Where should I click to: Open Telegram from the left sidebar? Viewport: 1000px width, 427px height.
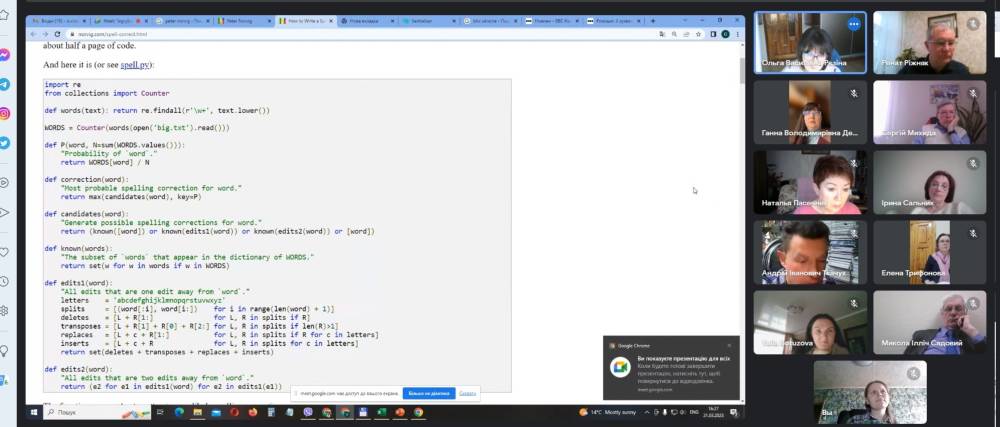coord(5,85)
